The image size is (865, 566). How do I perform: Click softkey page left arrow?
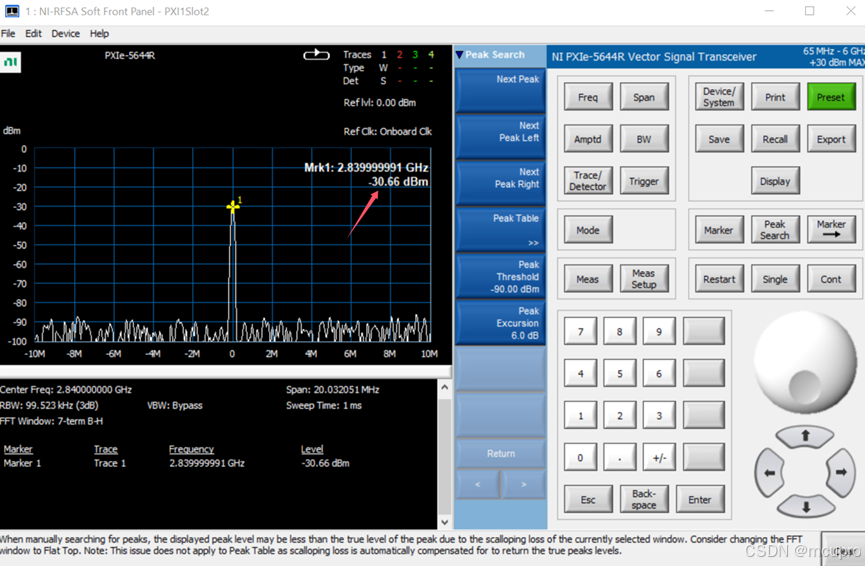coord(478,484)
